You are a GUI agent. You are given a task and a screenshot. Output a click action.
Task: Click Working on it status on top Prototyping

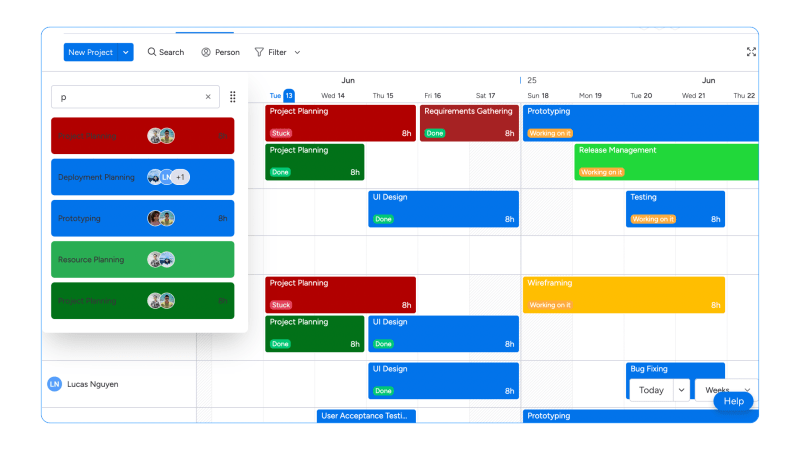[550, 133]
